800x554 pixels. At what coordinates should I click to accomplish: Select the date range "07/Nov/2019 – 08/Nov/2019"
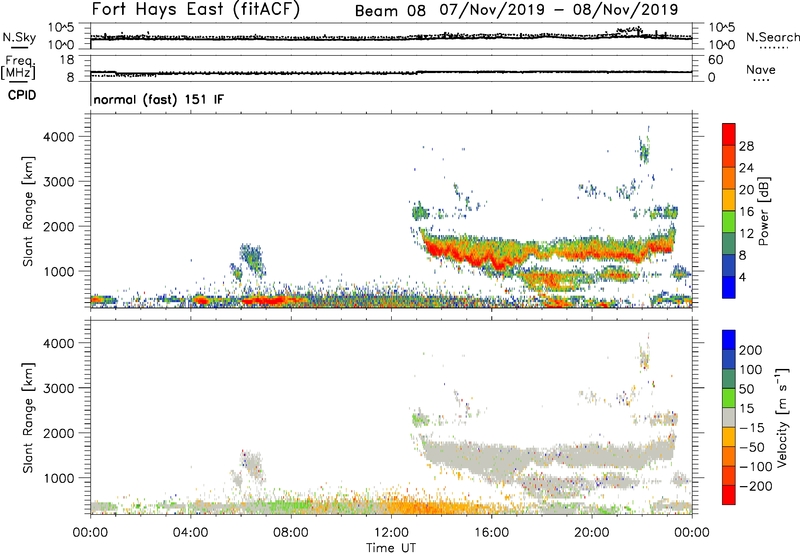(559, 10)
